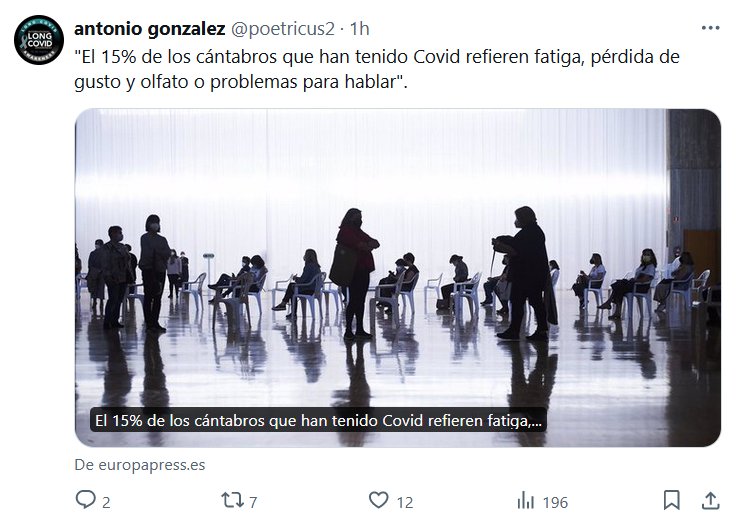Bookmark this tweet

click(x=672, y=500)
